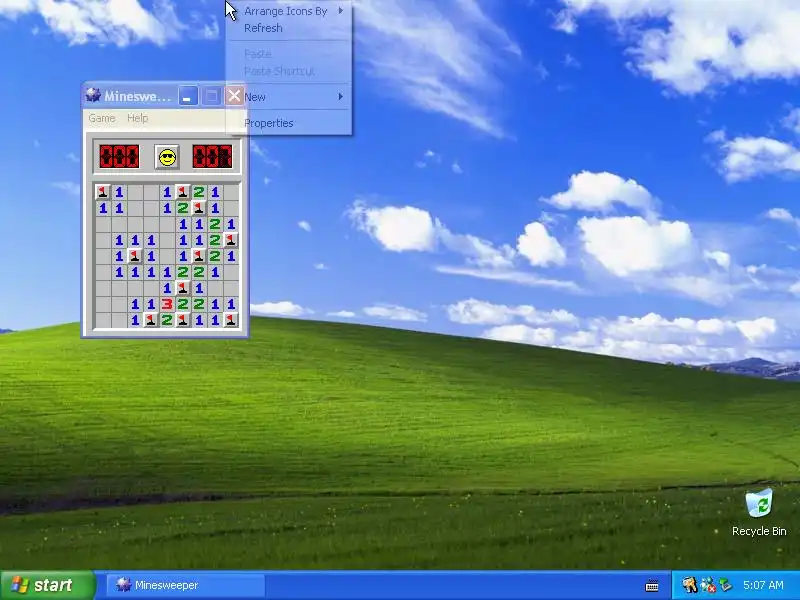
Task: Click the sunglasses smiley face button
Action: [x=167, y=157]
